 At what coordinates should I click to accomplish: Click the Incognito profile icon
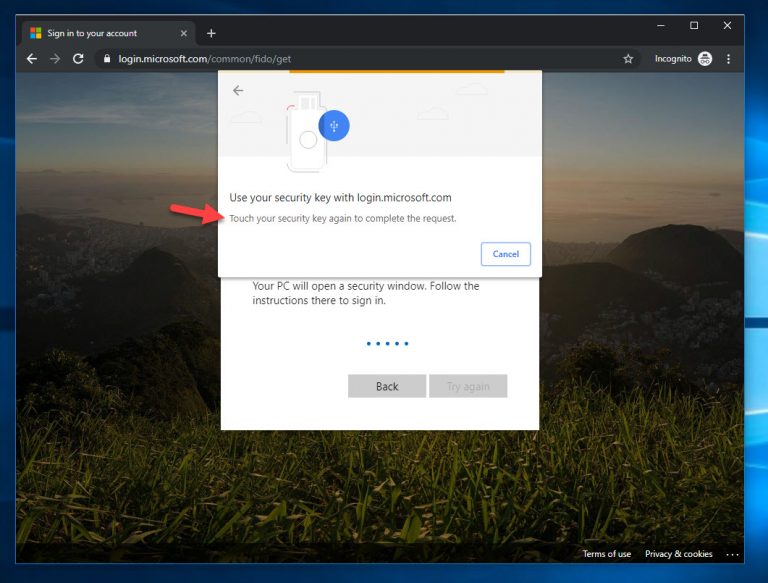click(705, 59)
